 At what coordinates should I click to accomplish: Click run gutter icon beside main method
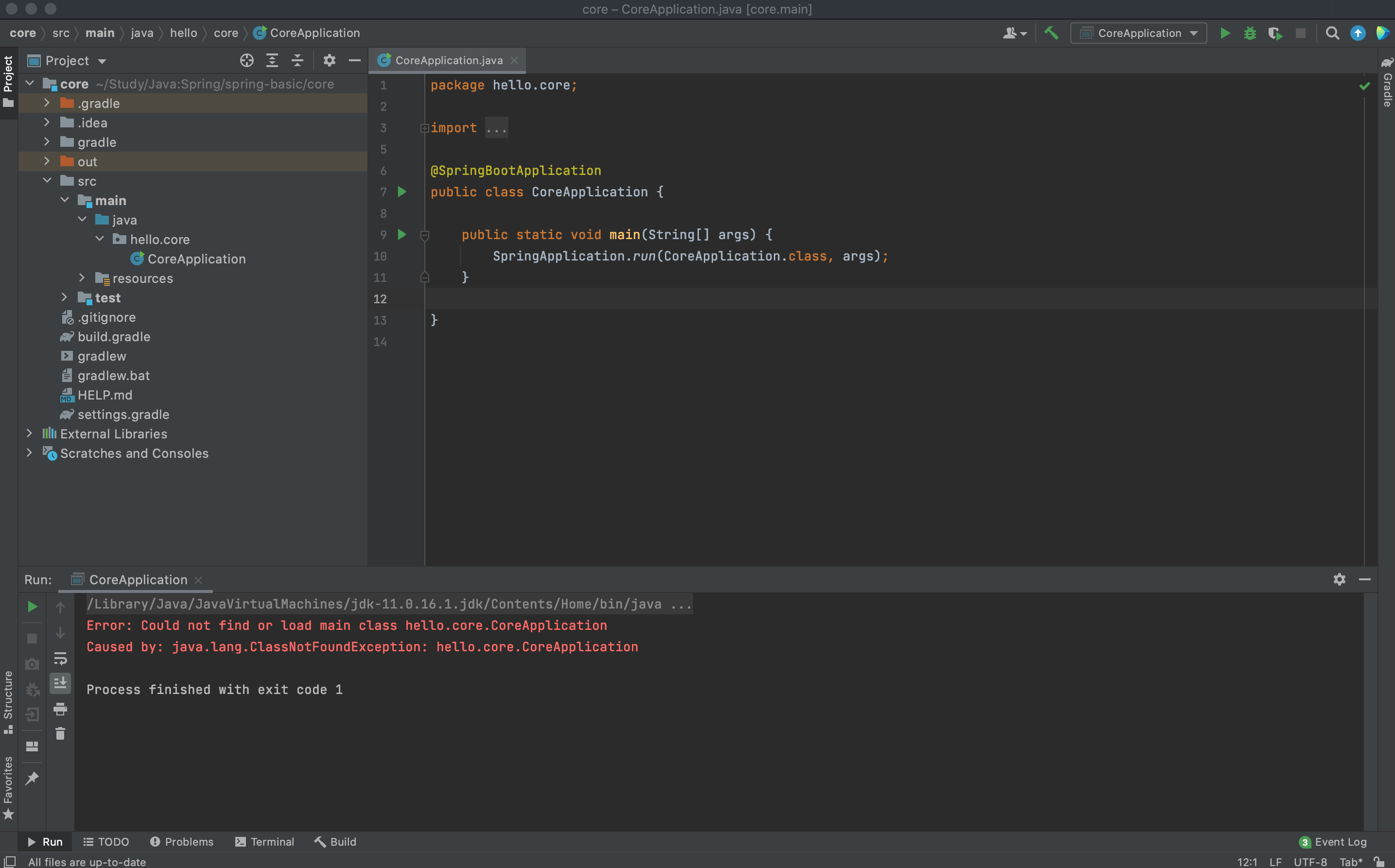[402, 234]
